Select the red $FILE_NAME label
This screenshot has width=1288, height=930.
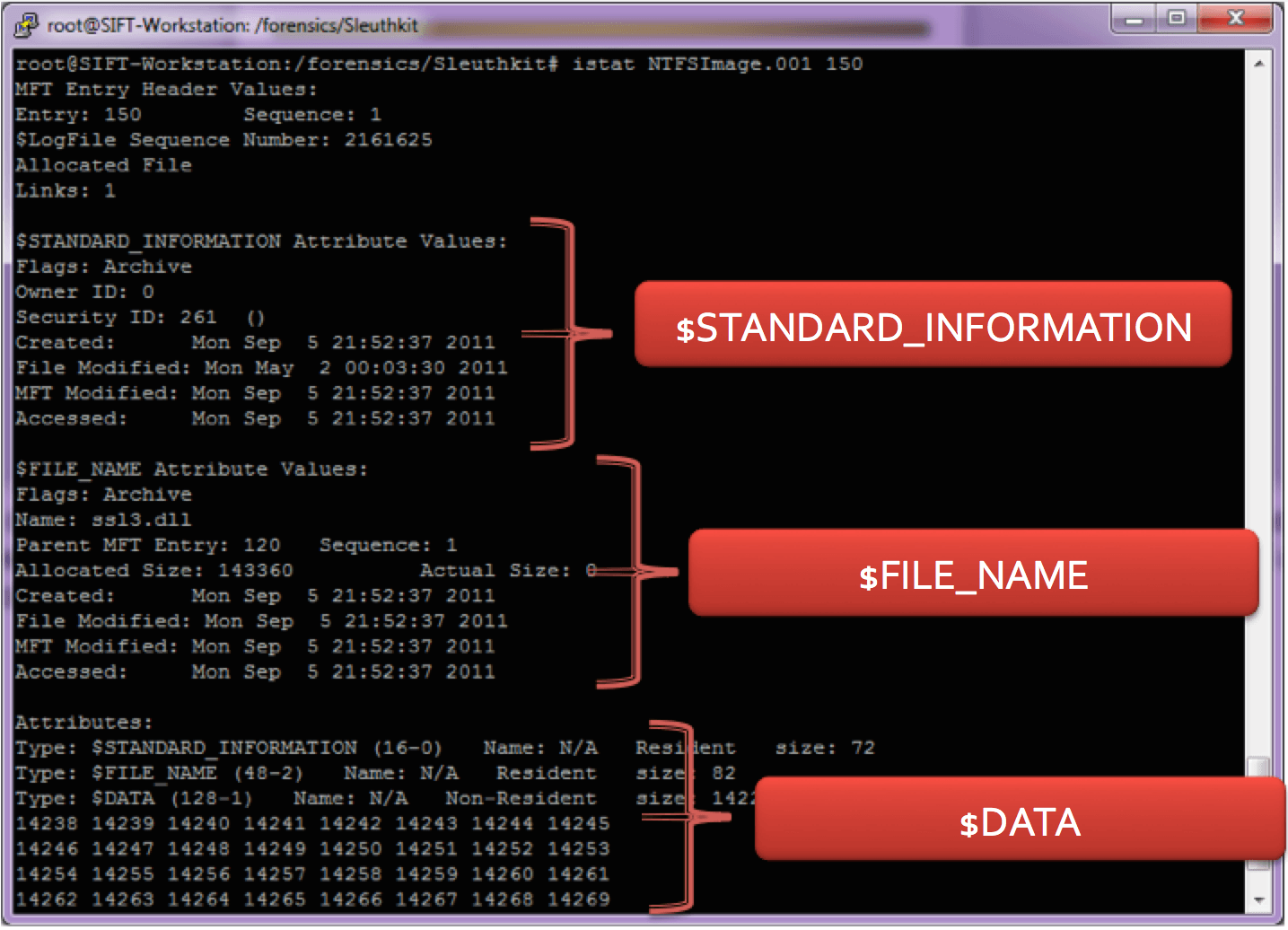click(x=973, y=574)
